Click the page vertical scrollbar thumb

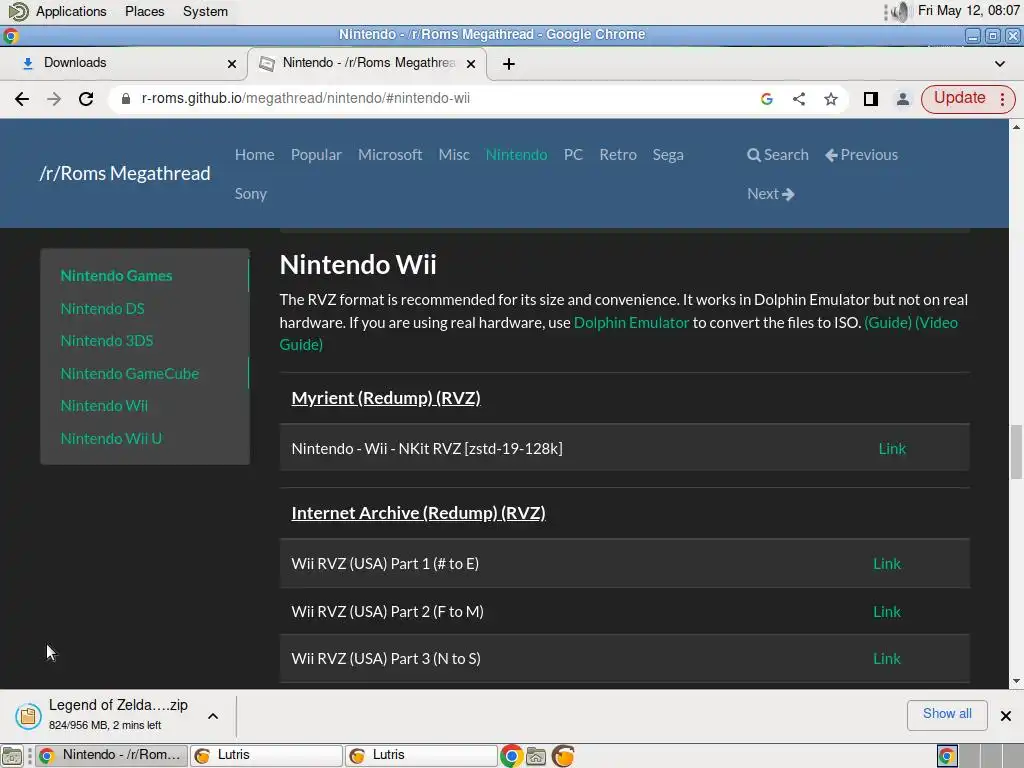1016,452
